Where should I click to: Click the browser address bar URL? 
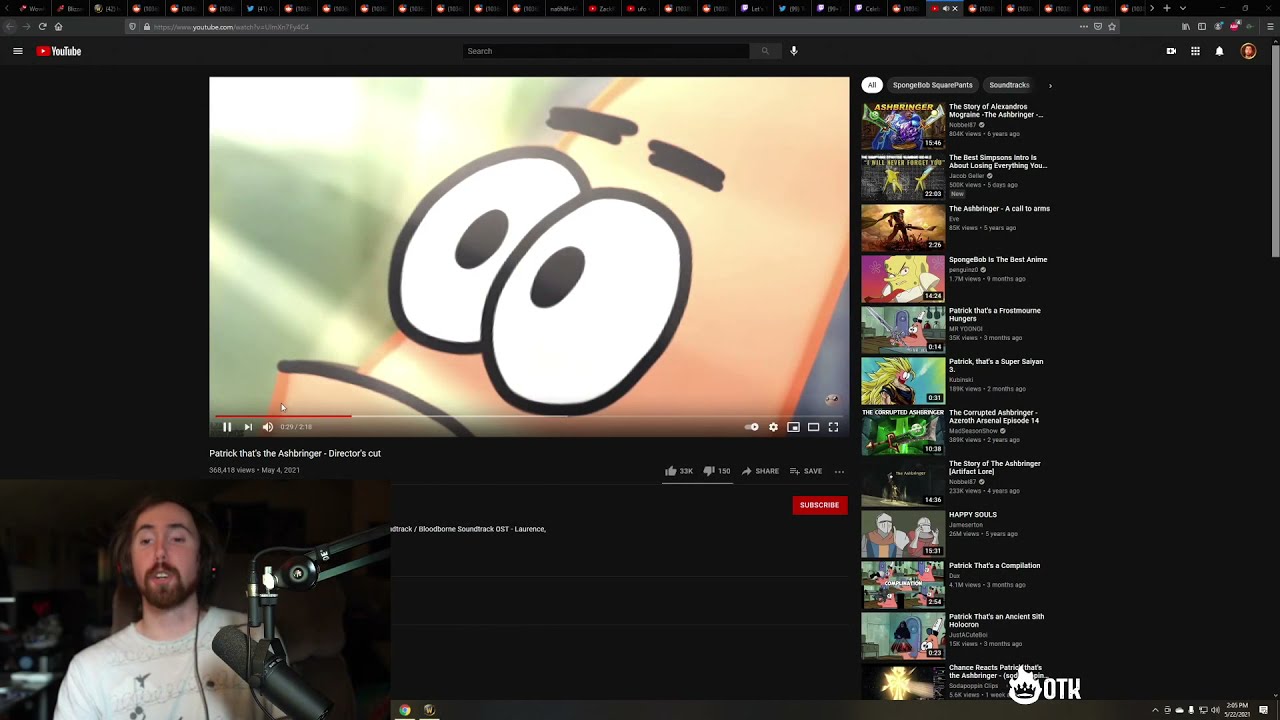tap(231, 27)
